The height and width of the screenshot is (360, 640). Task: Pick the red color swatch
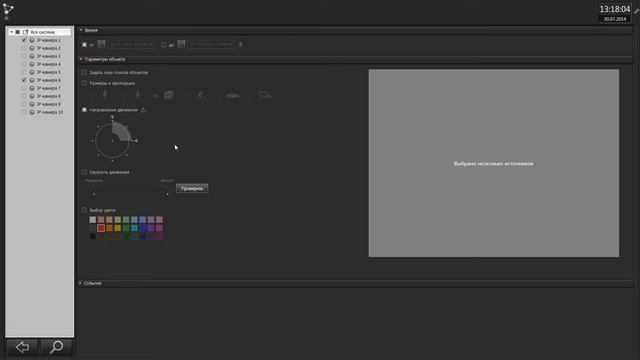pyautogui.click(x=101, y=228)
